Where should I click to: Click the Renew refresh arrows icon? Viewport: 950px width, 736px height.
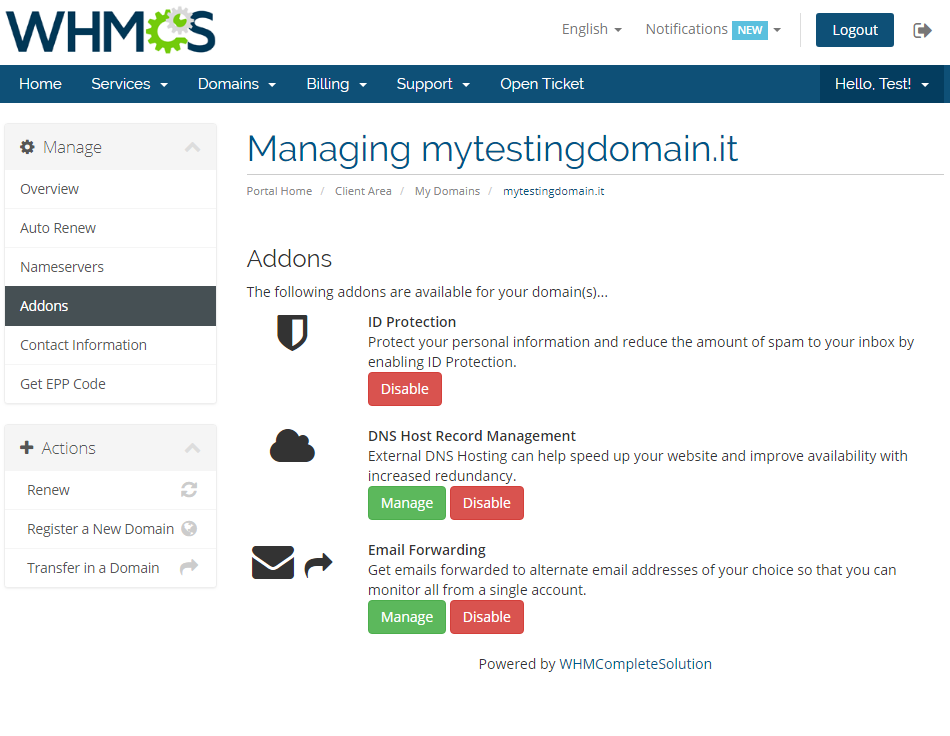(189, 489)
